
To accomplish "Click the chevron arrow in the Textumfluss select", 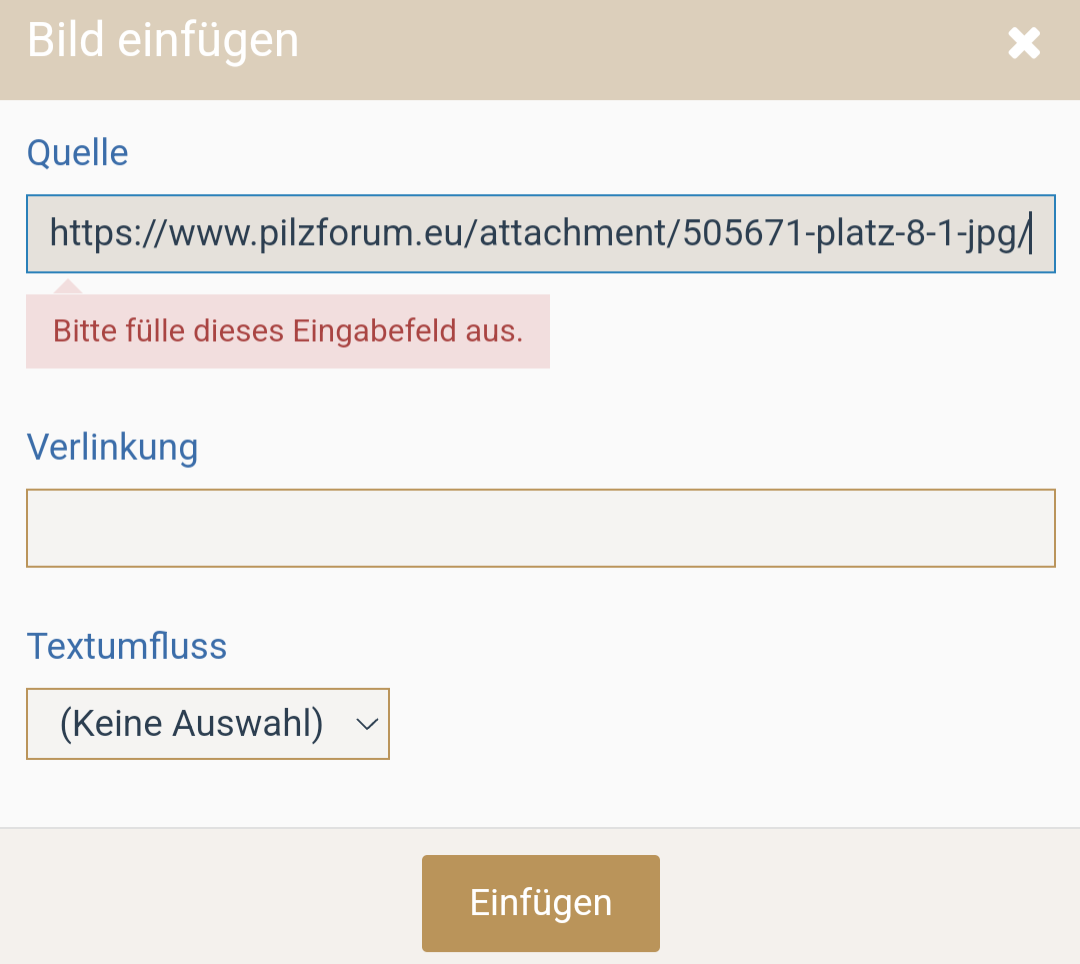I will [x=366, y=723].
